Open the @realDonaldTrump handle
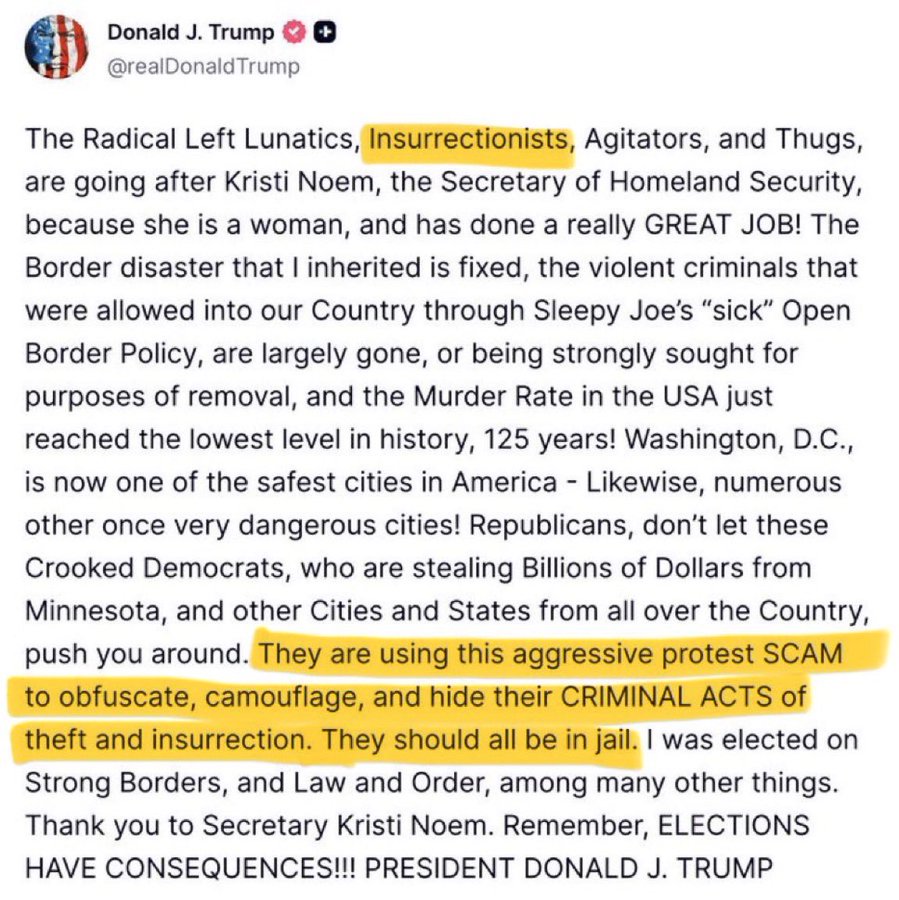899x900 pixels. point(203,66)
